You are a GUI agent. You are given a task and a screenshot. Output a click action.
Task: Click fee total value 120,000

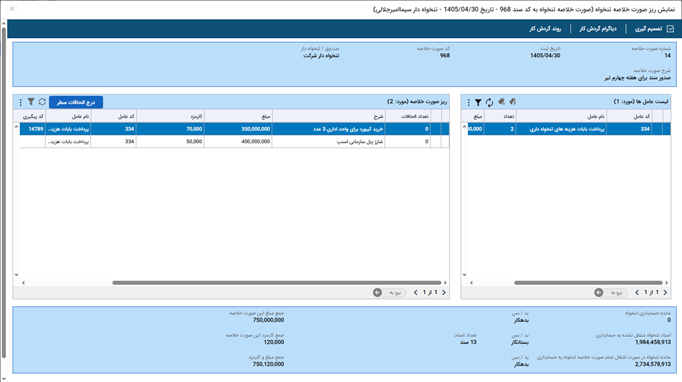274,342
